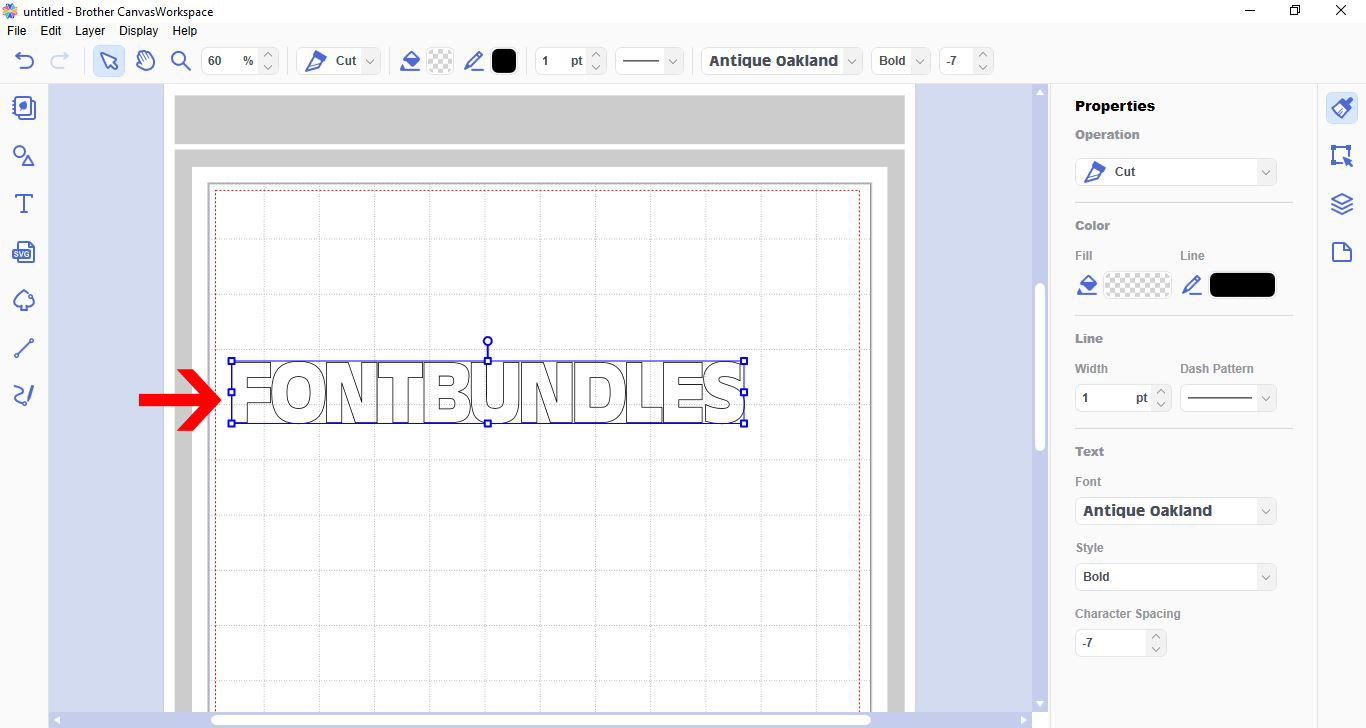This screenshot has height=728, width=1366.
Task: Open the toolbar Bold style dropdown
Action: coord(900,61)
